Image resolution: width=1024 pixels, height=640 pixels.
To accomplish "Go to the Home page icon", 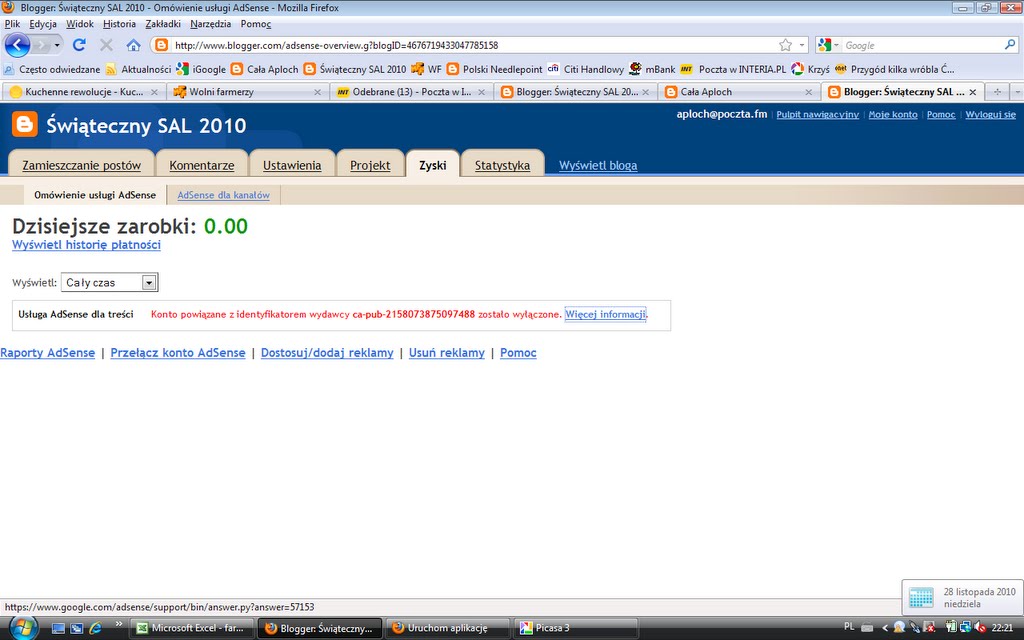I will 133,45.
